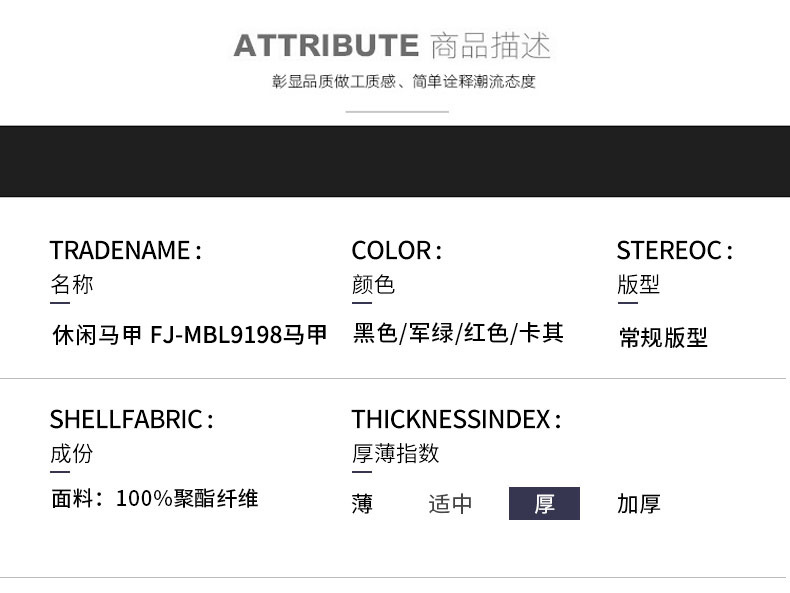The image size is (790, 593).
Task: Click the ATTRIBUTE 商品描述 heading
Action: click(x=392, y=46)
